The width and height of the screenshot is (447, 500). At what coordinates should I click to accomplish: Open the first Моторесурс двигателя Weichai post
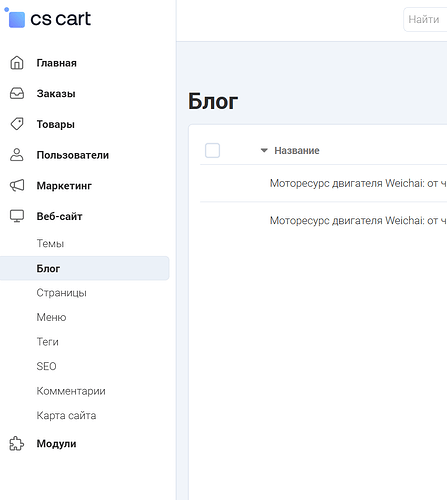358,183
